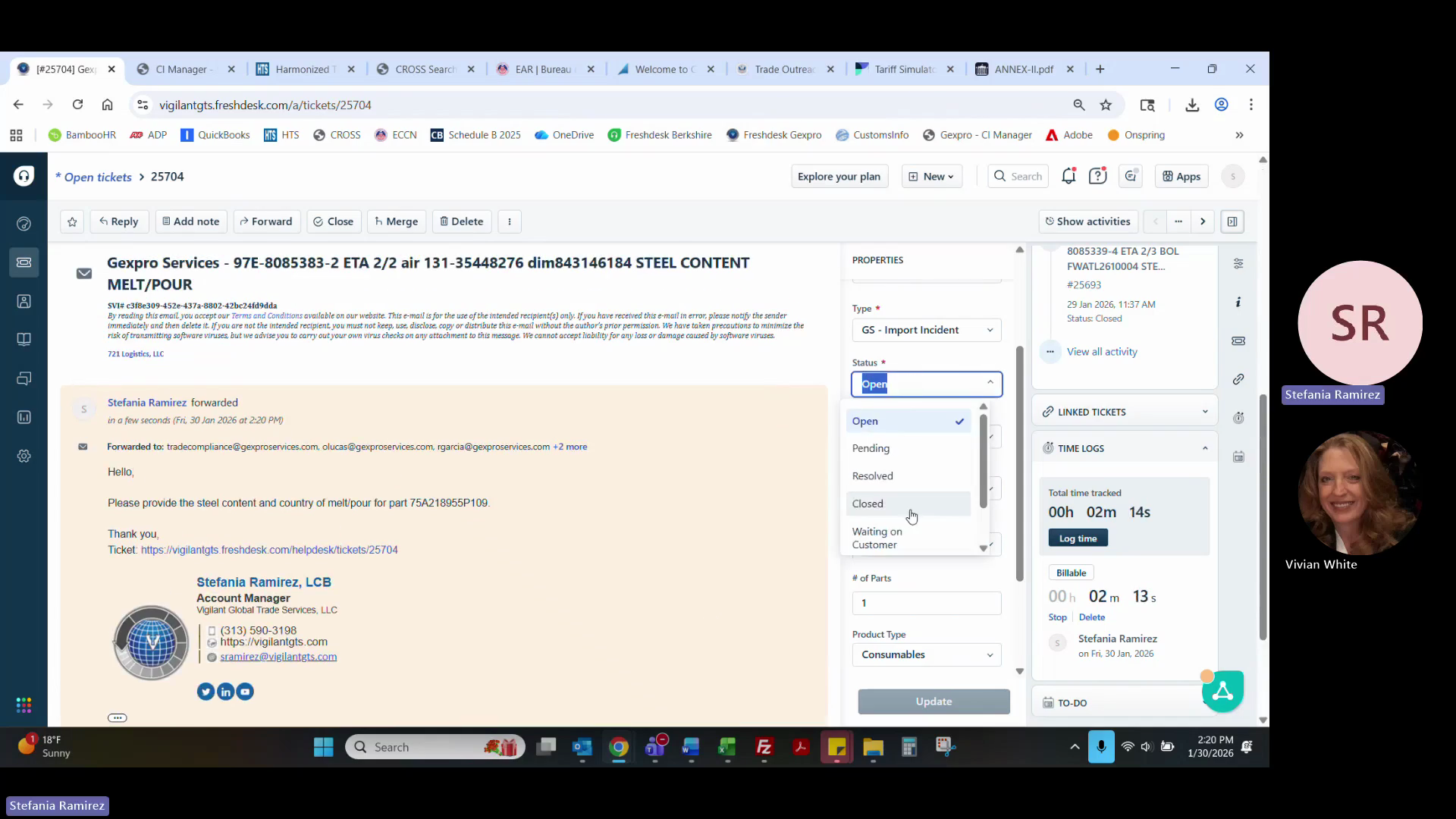The height and width of the screenshot is (819, 1456).
Task: Open the Product Type Consumables dropdown
Action: coord(926,654)
